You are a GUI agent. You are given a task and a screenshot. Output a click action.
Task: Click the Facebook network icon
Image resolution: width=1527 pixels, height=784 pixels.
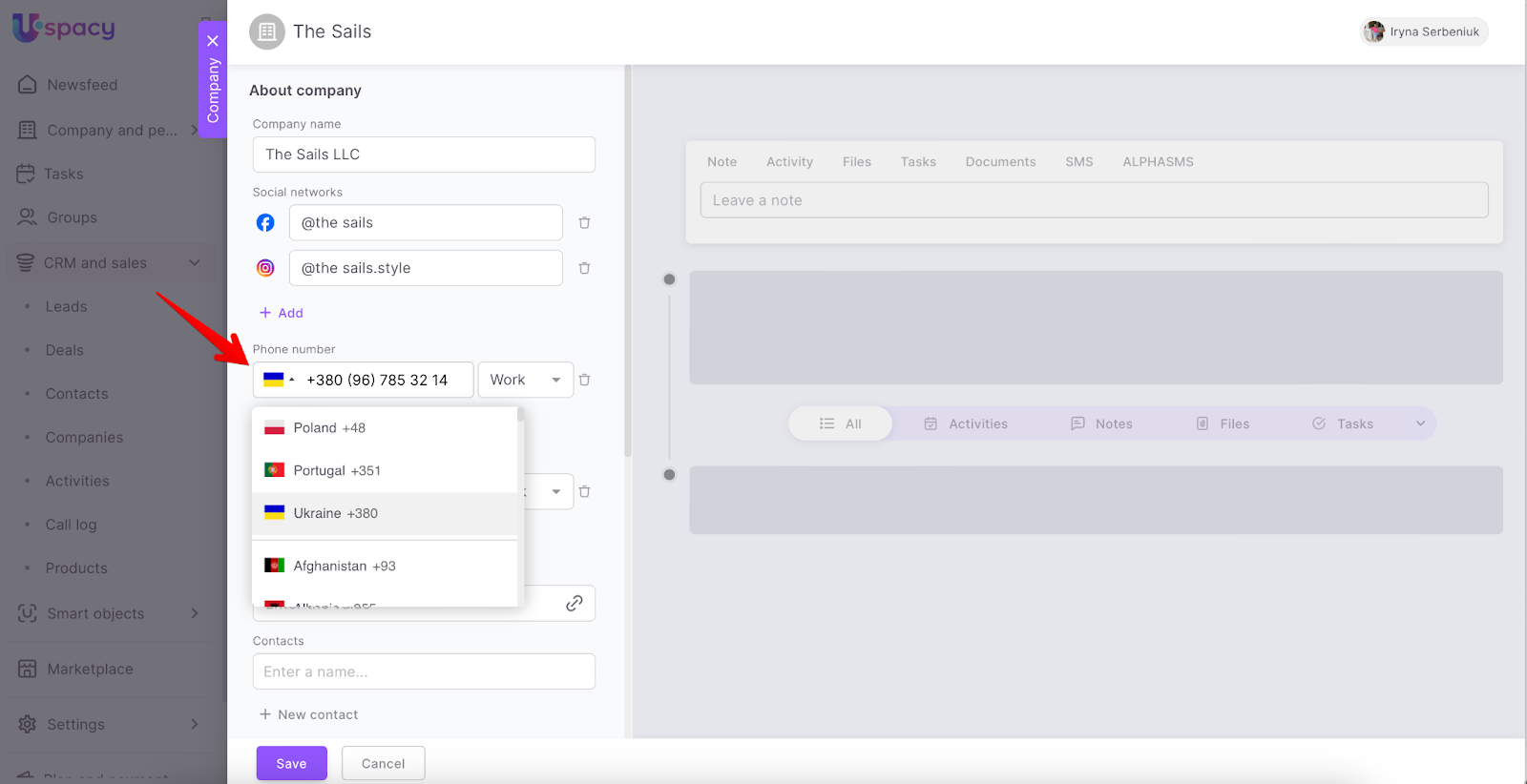tap(265, 223)
